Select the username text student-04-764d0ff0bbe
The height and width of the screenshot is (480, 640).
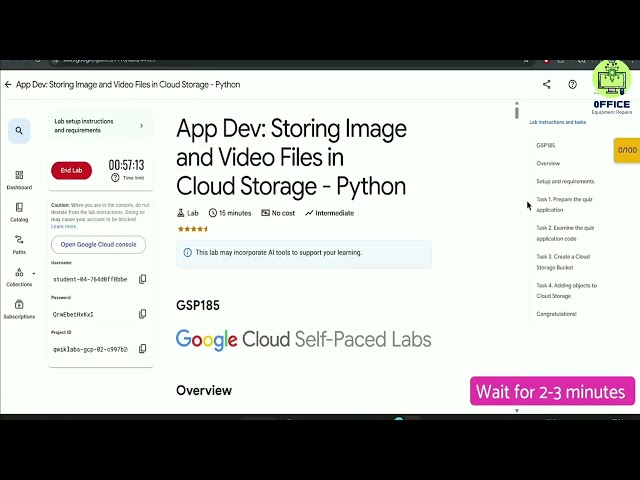click(x=90, y=279)
